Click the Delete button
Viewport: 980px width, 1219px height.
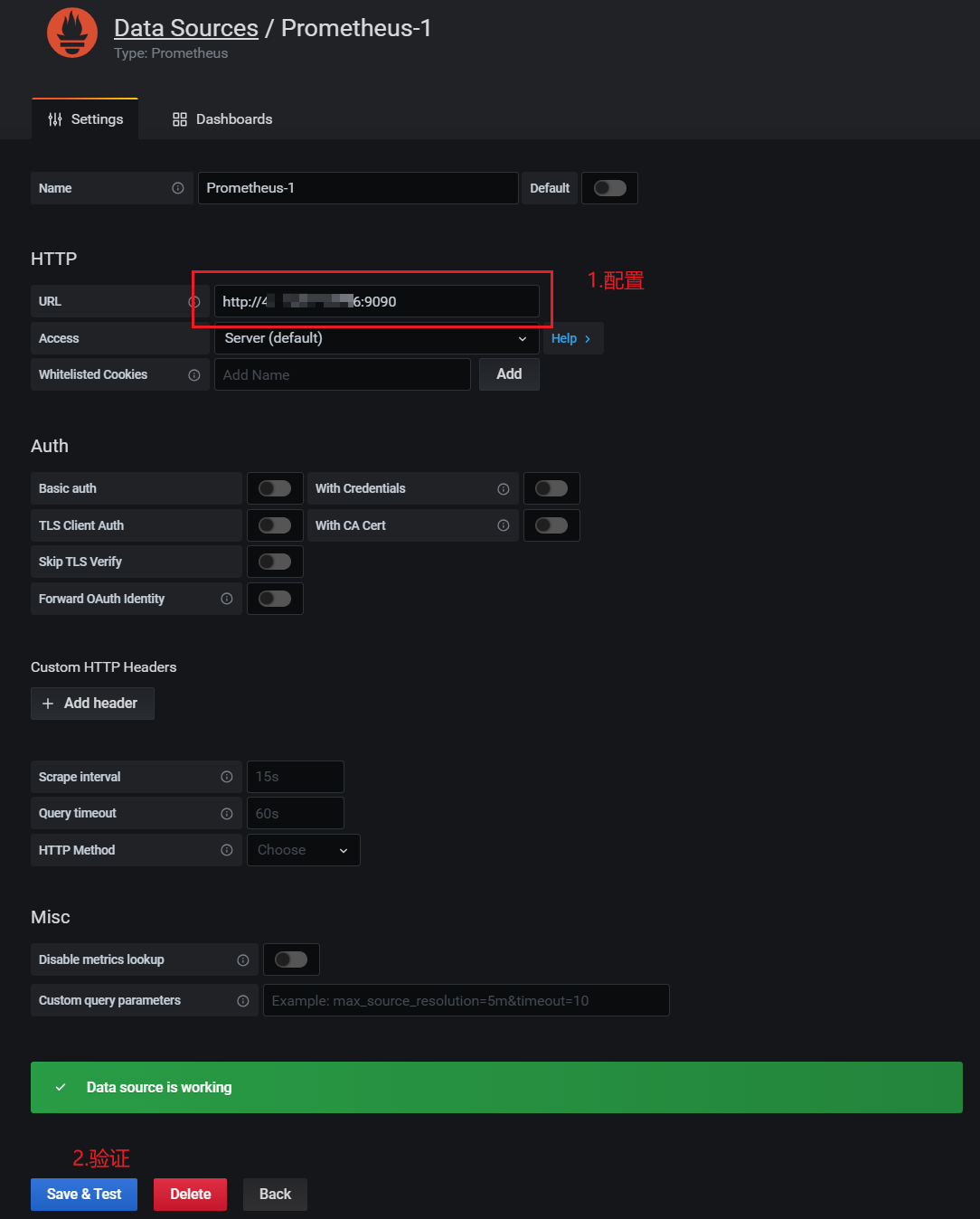tap(190, 1195)
